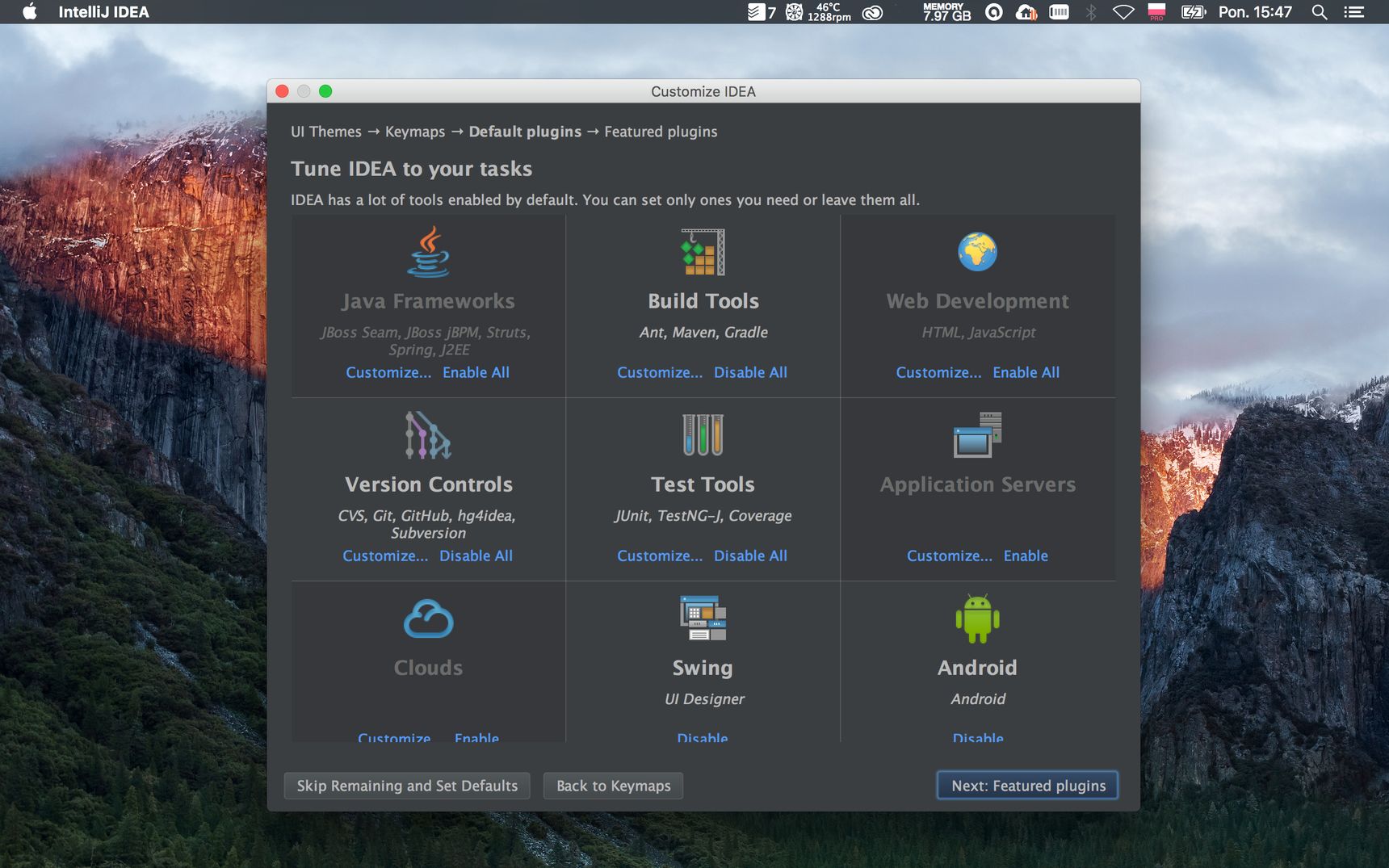Click the Default plugins breadcrumb step
This screenshot has height=868, width=1389.
[525, 132]
